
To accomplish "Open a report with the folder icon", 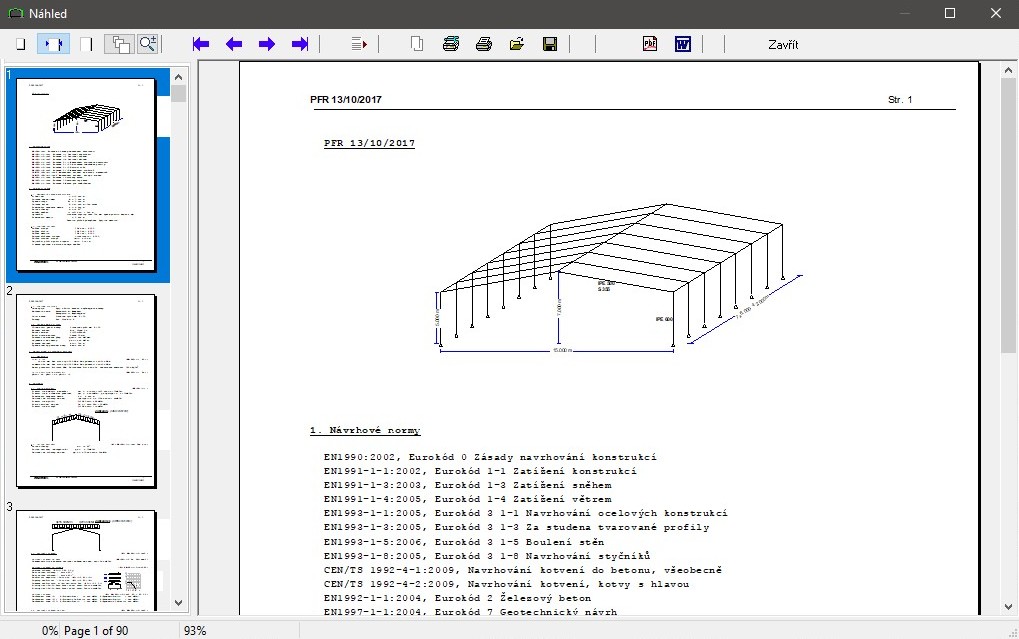I will 517,44.
